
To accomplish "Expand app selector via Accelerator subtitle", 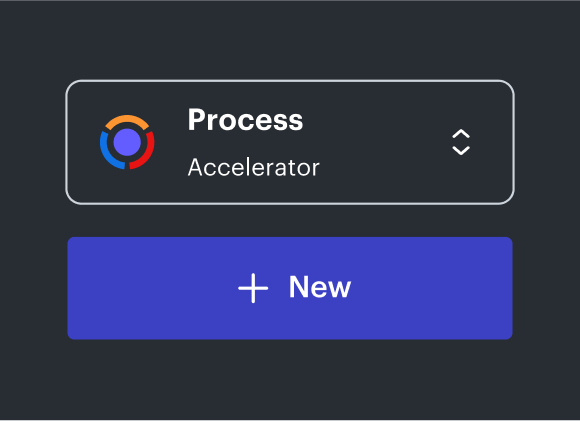I will coord(253,167).
